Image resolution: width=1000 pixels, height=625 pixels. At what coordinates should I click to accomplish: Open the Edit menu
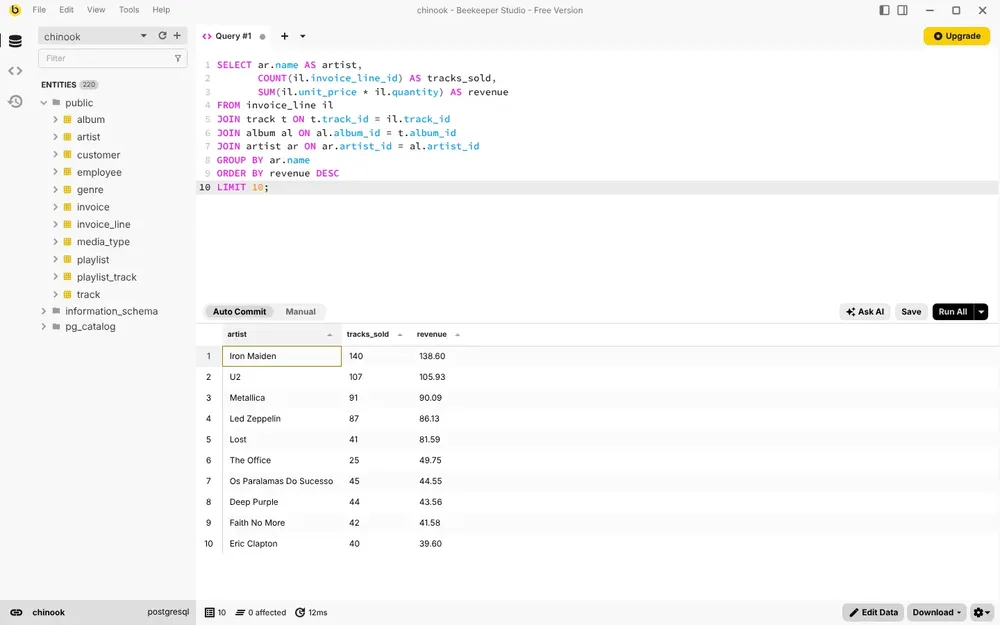tap(66, 10)
